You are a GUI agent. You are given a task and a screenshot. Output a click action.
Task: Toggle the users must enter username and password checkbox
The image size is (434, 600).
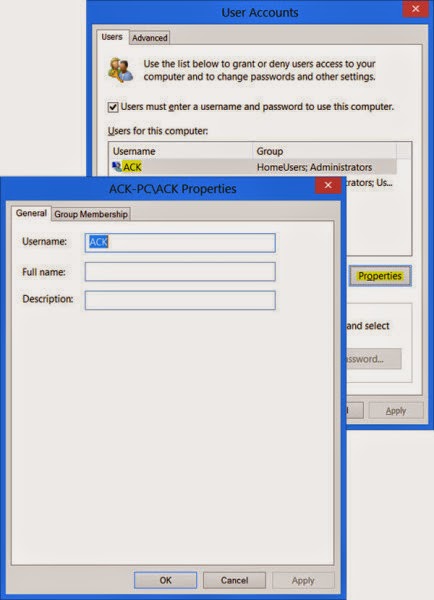(113, 107)
